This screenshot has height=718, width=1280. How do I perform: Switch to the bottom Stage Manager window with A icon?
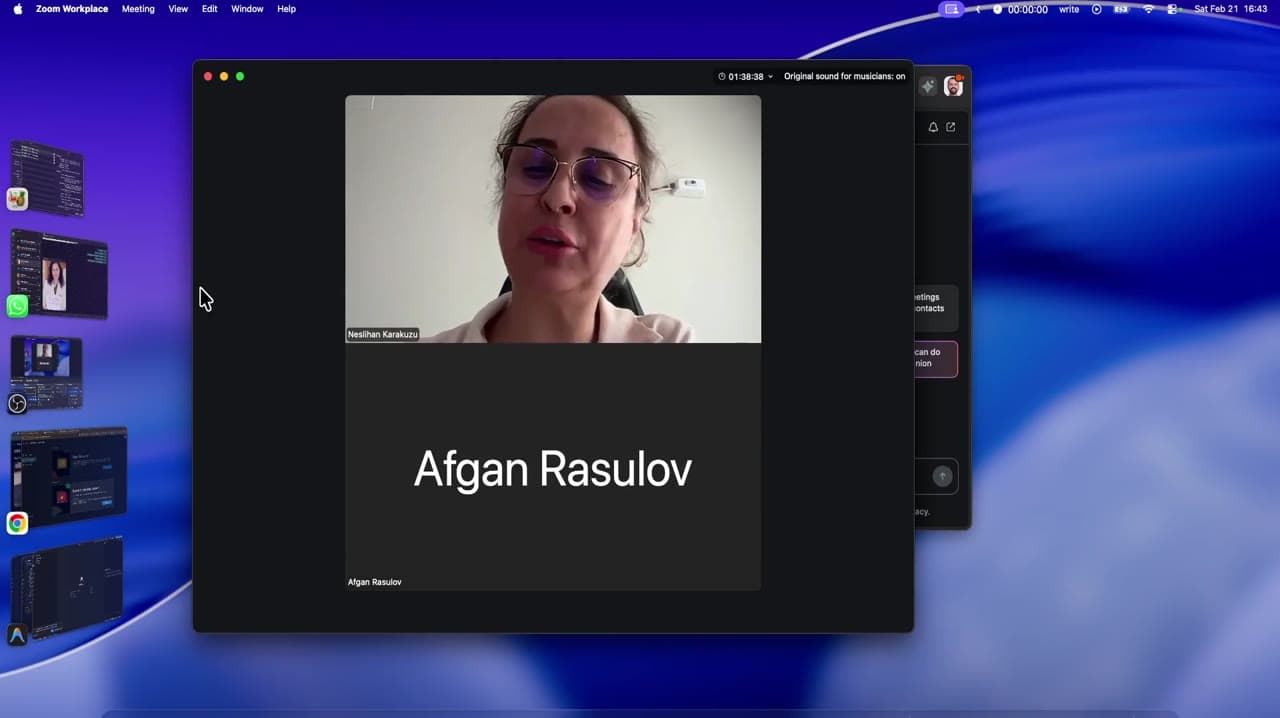pyautogui.click(x=67, y=588)
